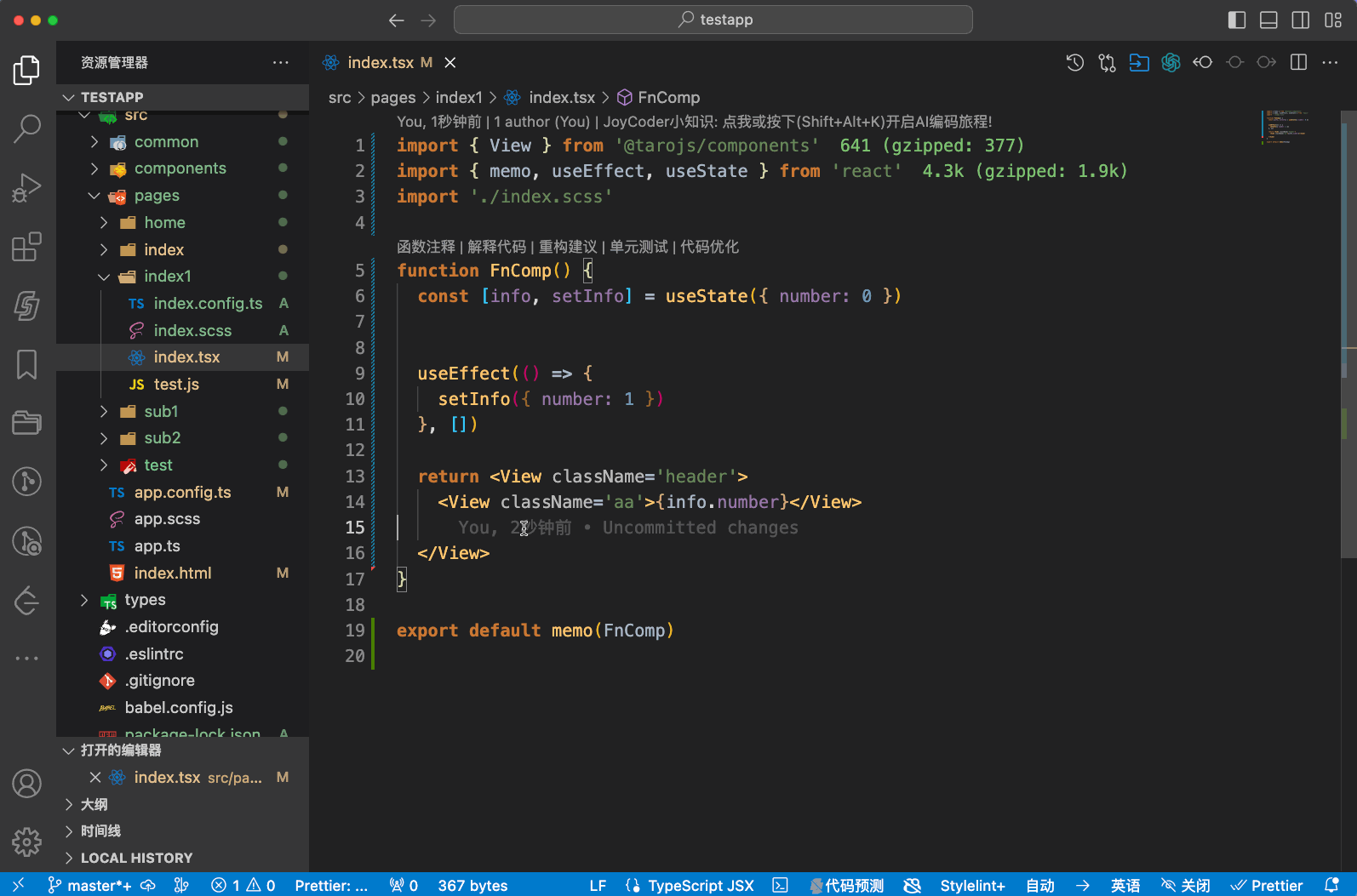Open editor more actions ellipsis
This screenshot has width=1357, height=896.
1330,62
